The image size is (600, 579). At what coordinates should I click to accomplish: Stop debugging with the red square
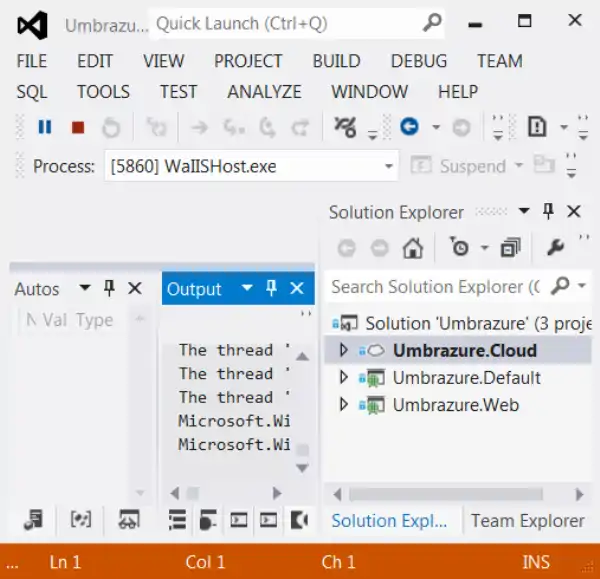pos(78,127)
